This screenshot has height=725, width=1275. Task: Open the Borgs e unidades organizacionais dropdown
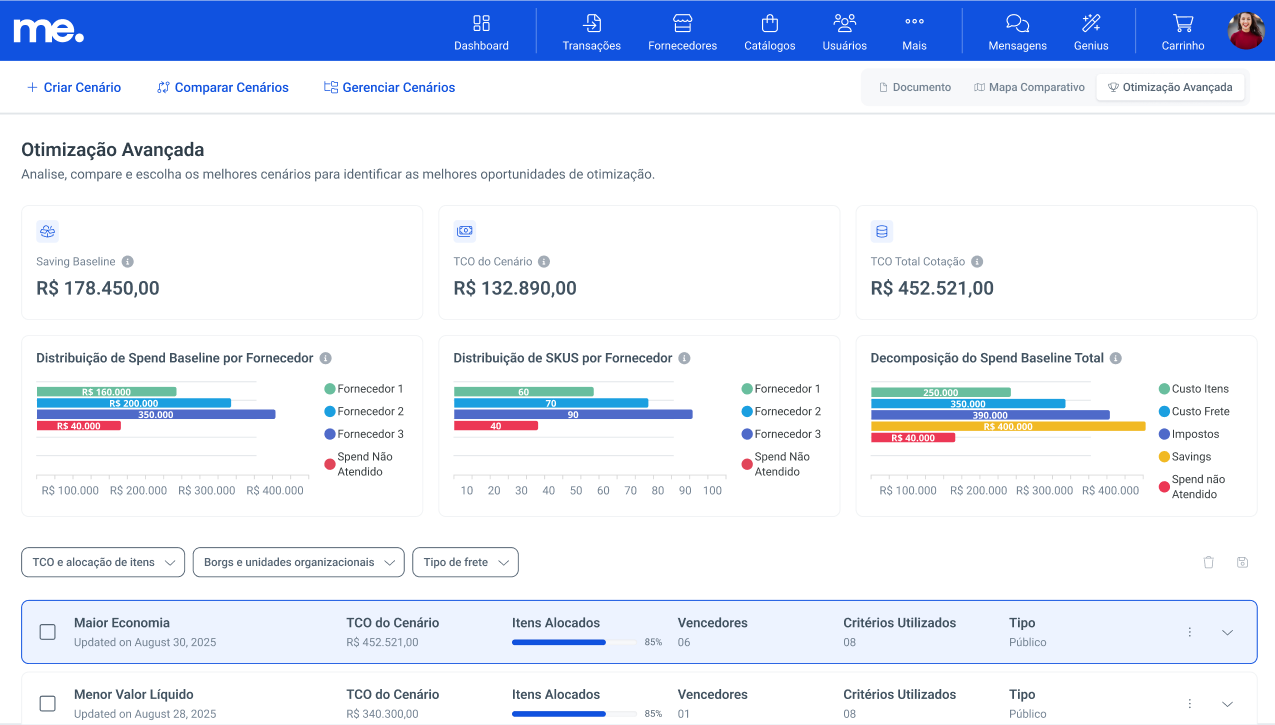[x=298, y=562]
